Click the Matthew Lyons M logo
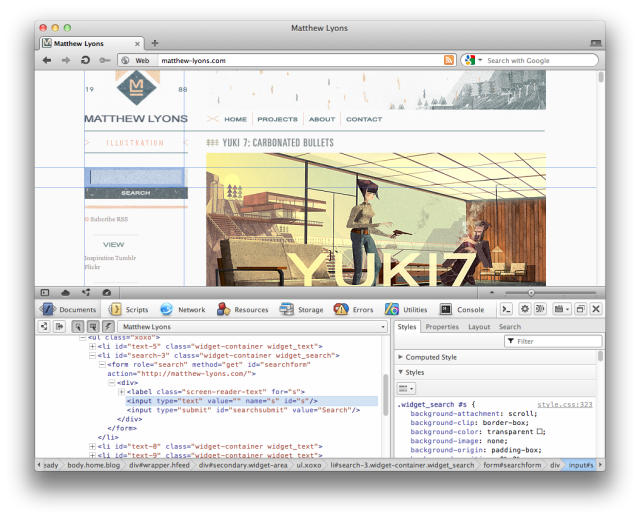This screenshot has width=640, height=519. pyautogui.click(x=136, y=87)
